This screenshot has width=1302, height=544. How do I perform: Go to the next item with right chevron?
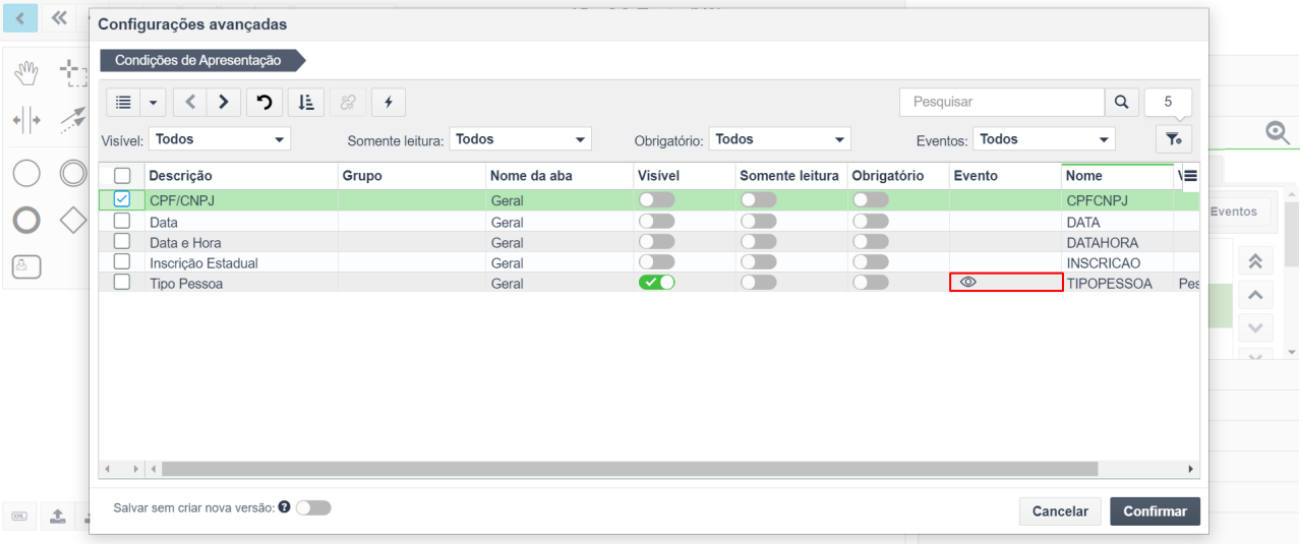pos(223,102)
